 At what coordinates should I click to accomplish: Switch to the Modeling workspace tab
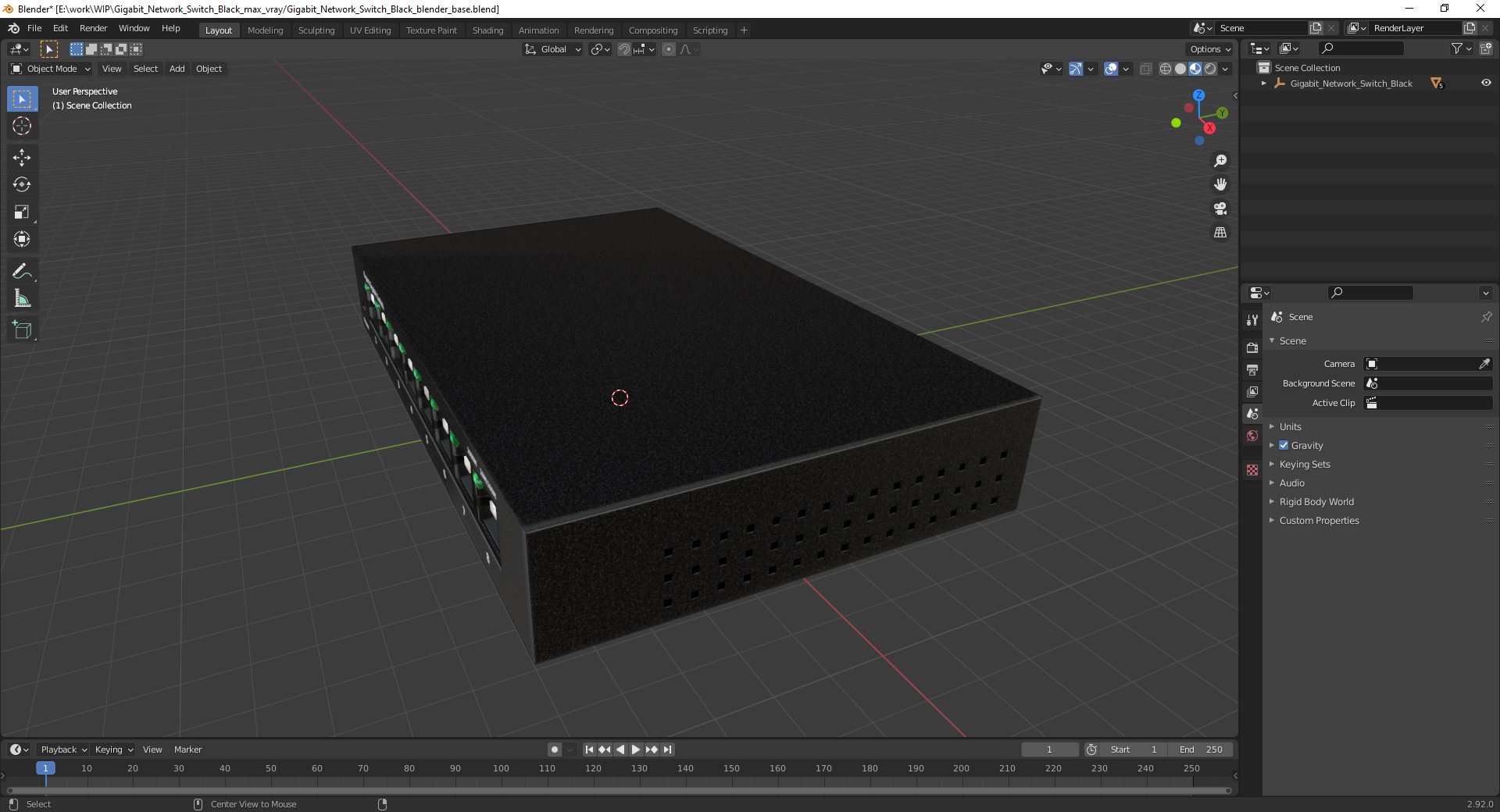coord(265,30)
